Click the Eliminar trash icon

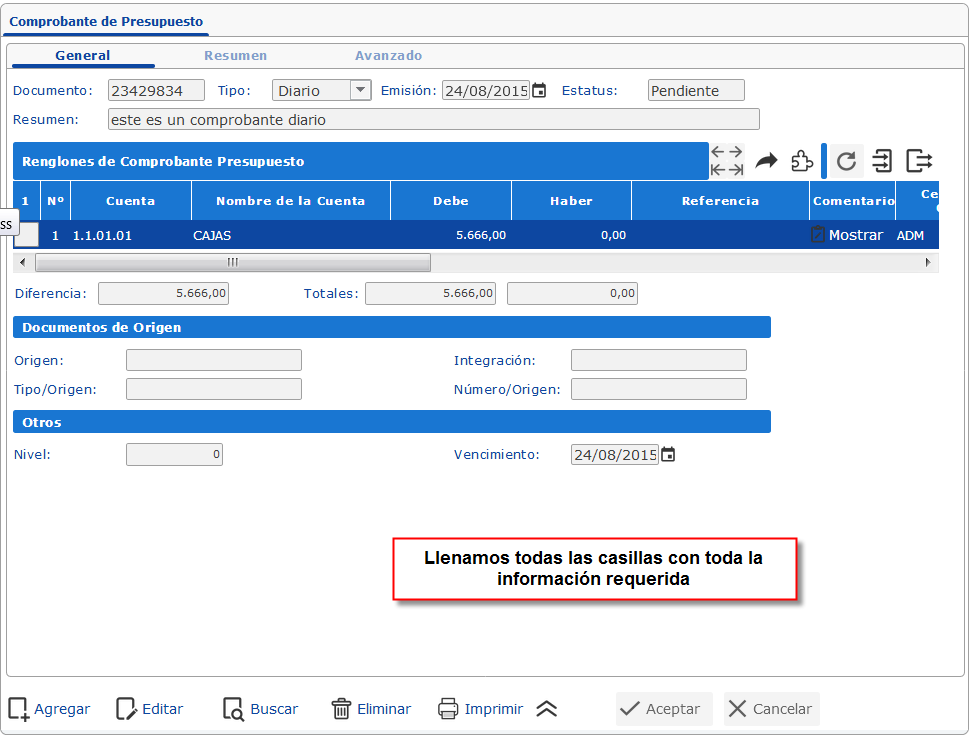(340, 708)
